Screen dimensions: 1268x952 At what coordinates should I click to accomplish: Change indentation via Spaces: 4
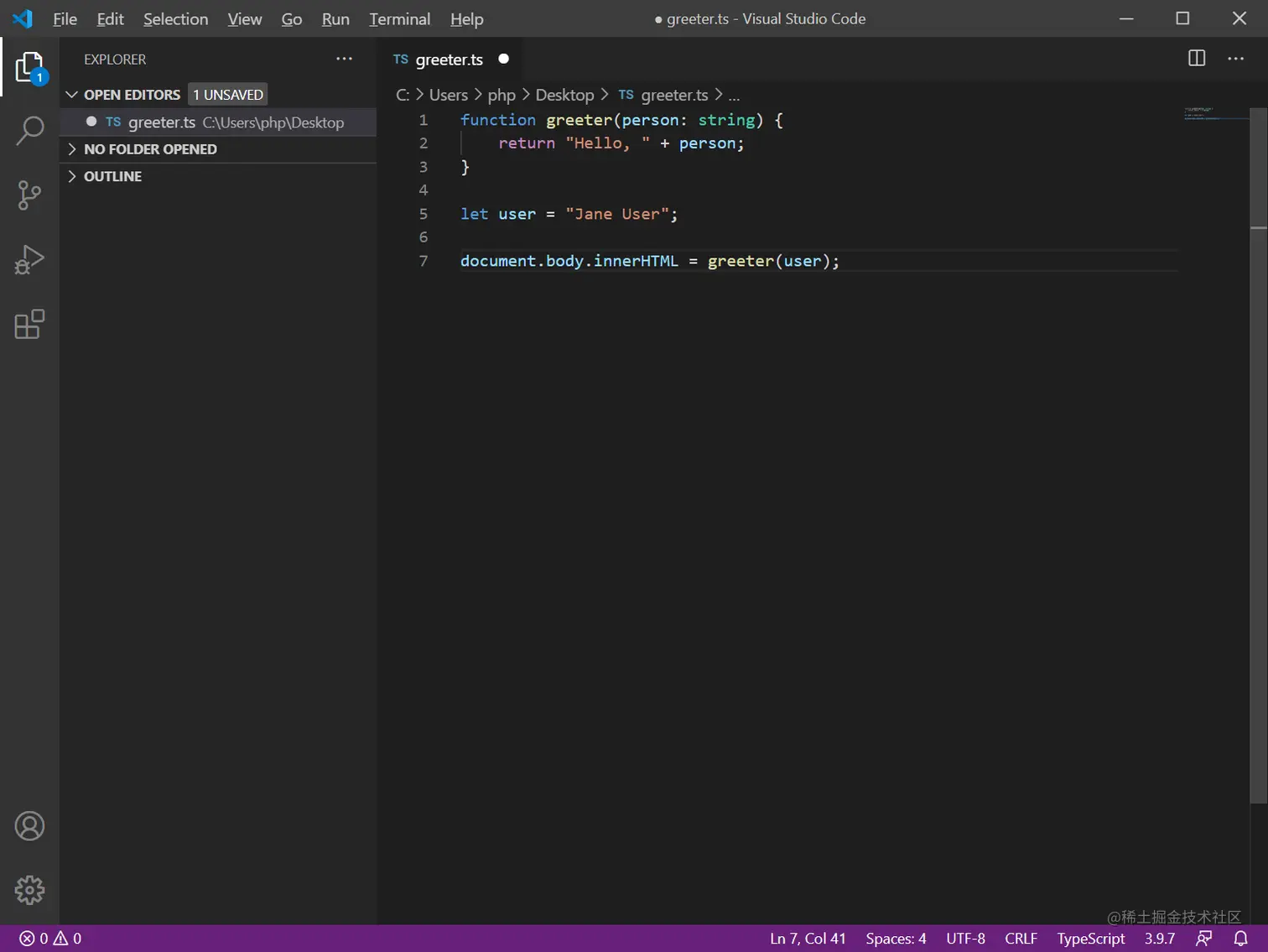(896, 939)
